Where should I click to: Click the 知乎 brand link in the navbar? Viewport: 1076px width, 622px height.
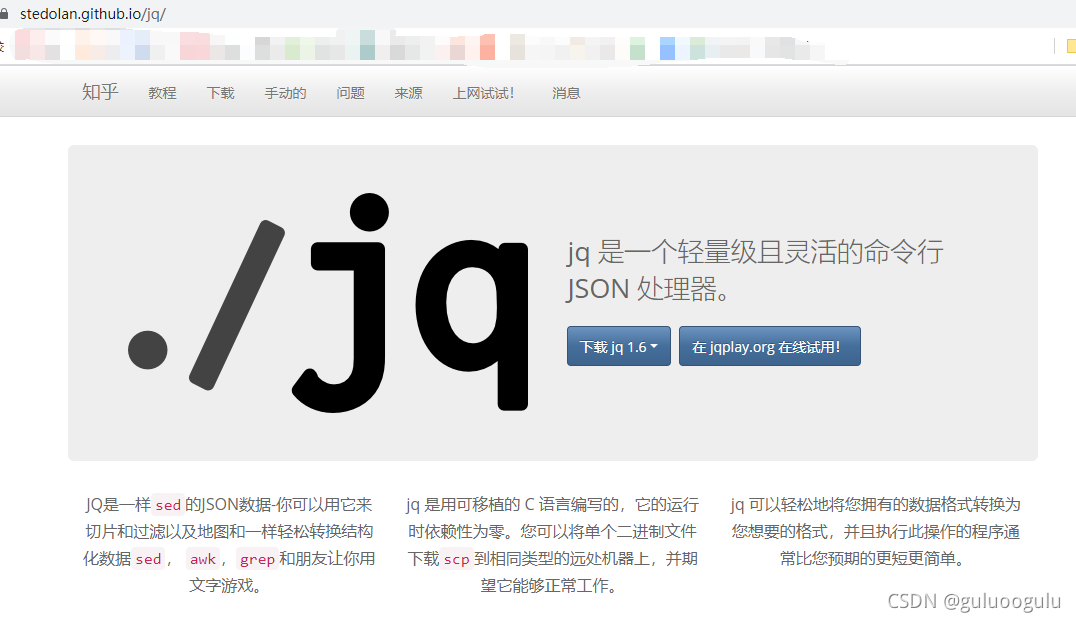pos(100,92)
